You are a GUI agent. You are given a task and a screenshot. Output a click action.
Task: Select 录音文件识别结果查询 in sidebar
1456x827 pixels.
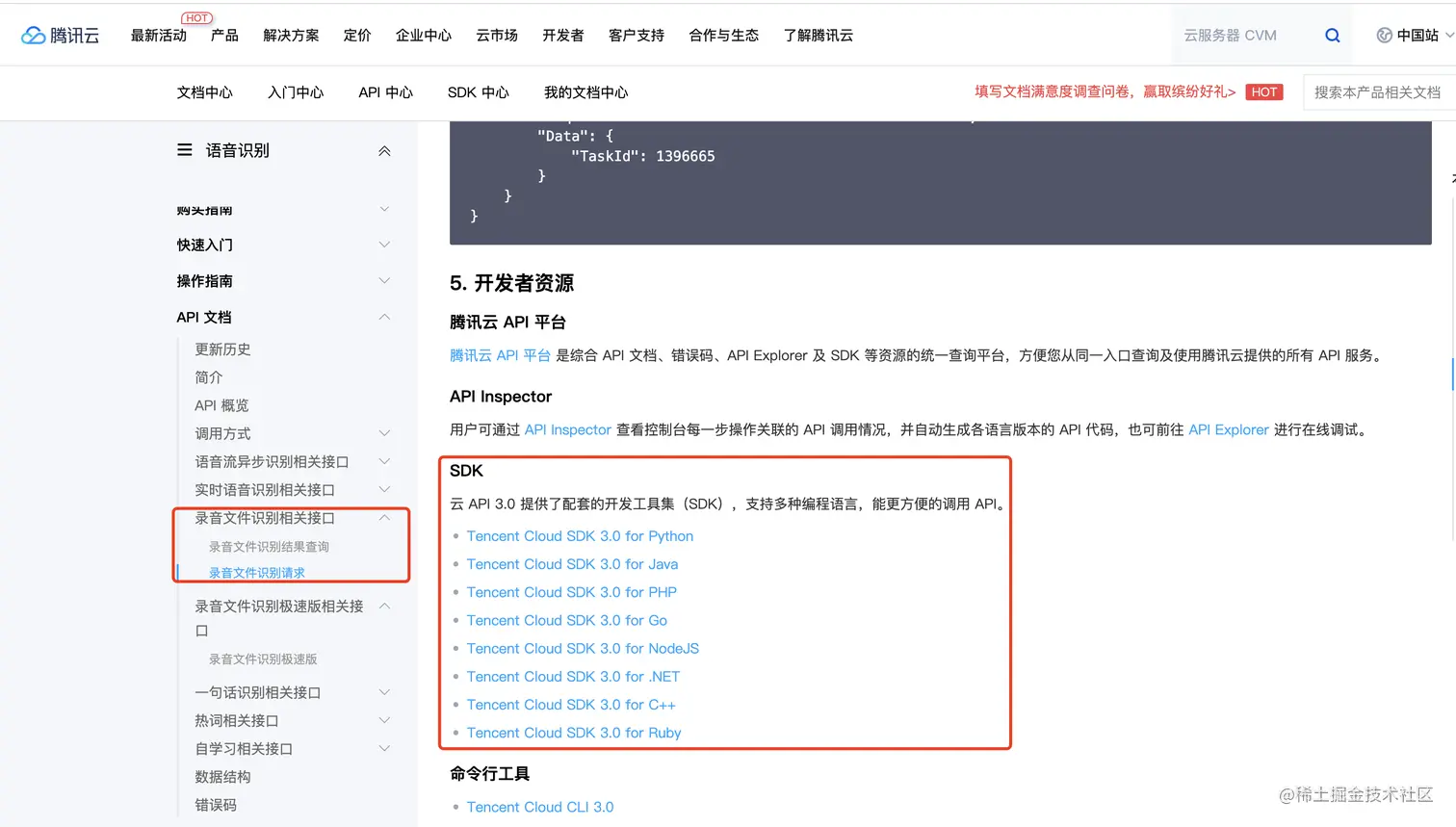(269, 546)
